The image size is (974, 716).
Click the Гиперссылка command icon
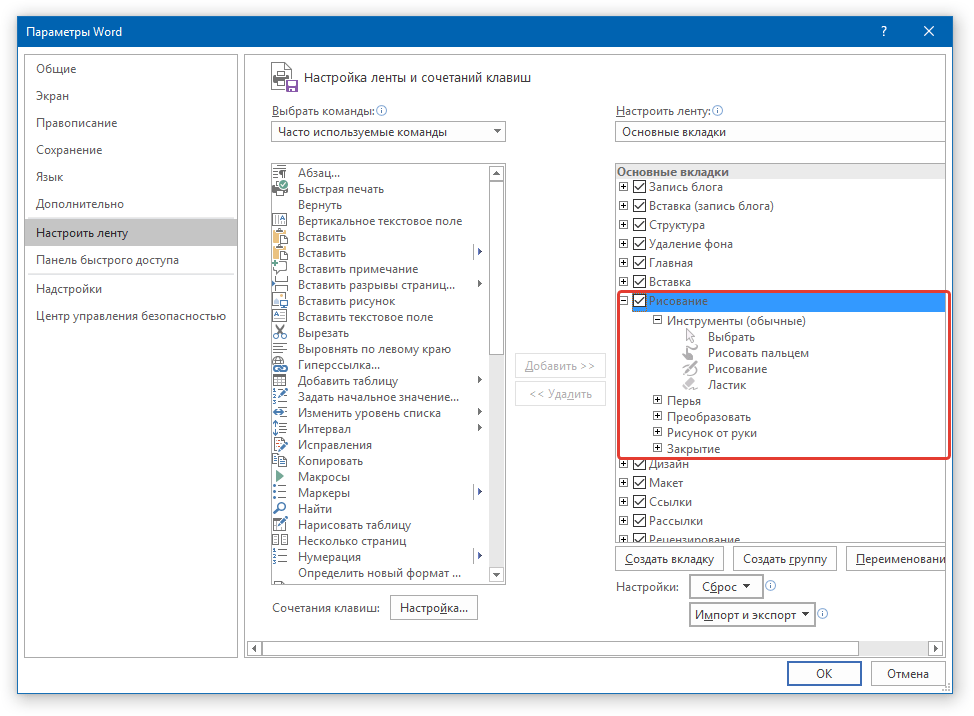[280, 365]
